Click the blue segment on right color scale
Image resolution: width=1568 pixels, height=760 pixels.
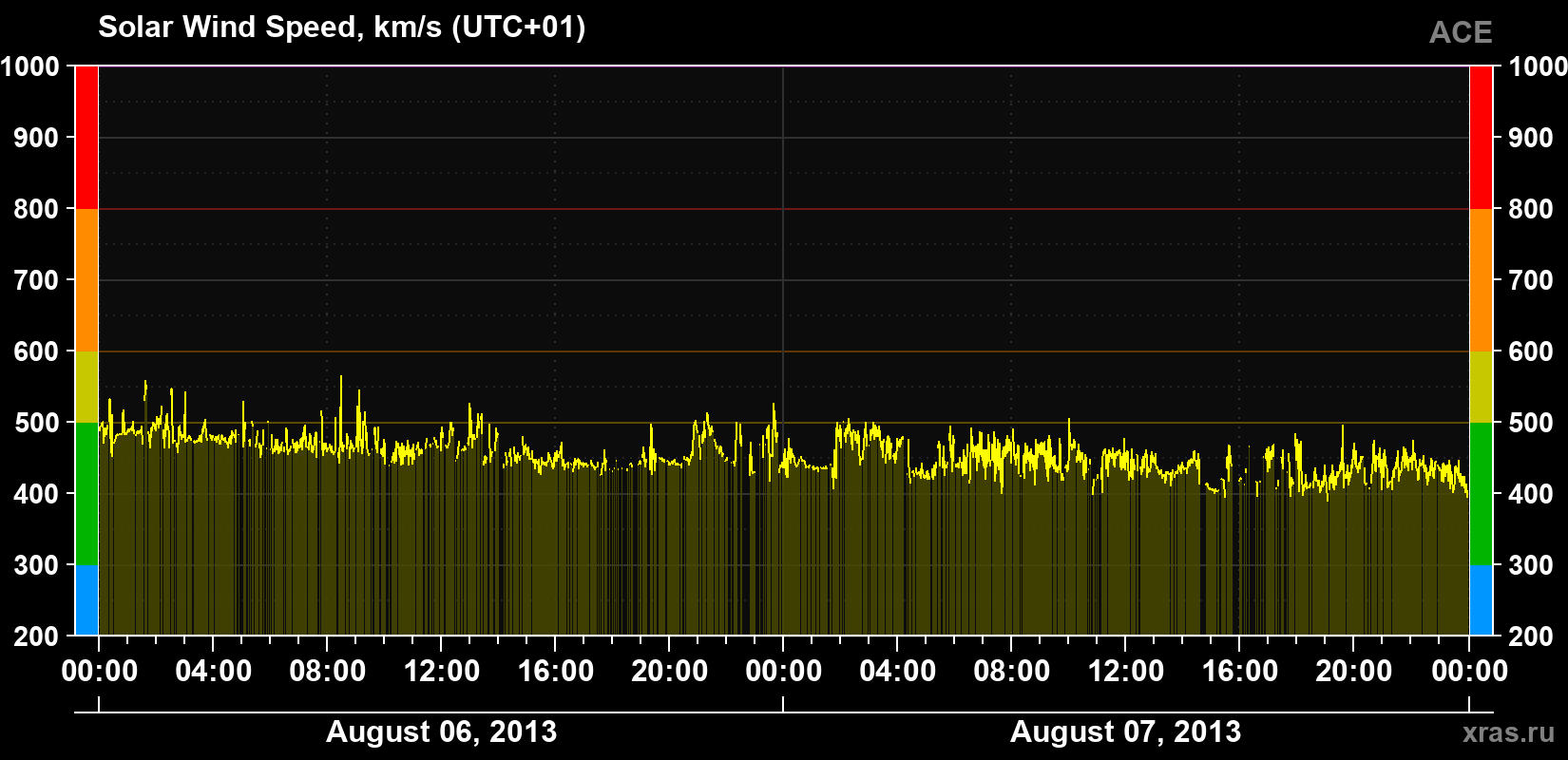[x=1481, y=600]
